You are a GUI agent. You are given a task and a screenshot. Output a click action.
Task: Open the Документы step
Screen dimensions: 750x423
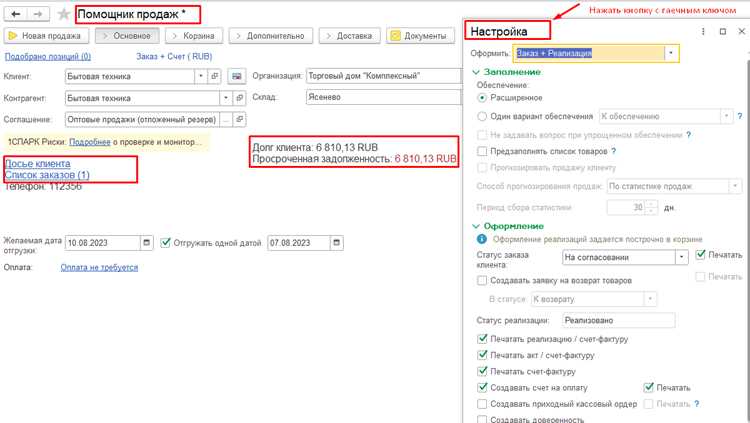tap(420, 36)
